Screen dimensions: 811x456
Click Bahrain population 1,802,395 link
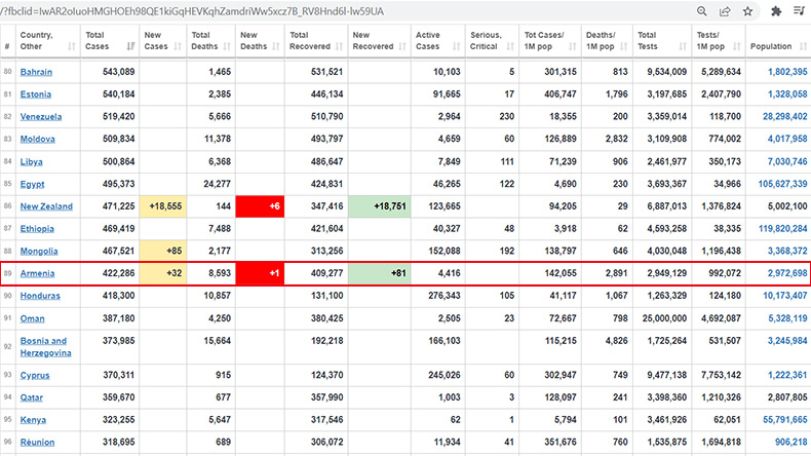coord(788,72)
